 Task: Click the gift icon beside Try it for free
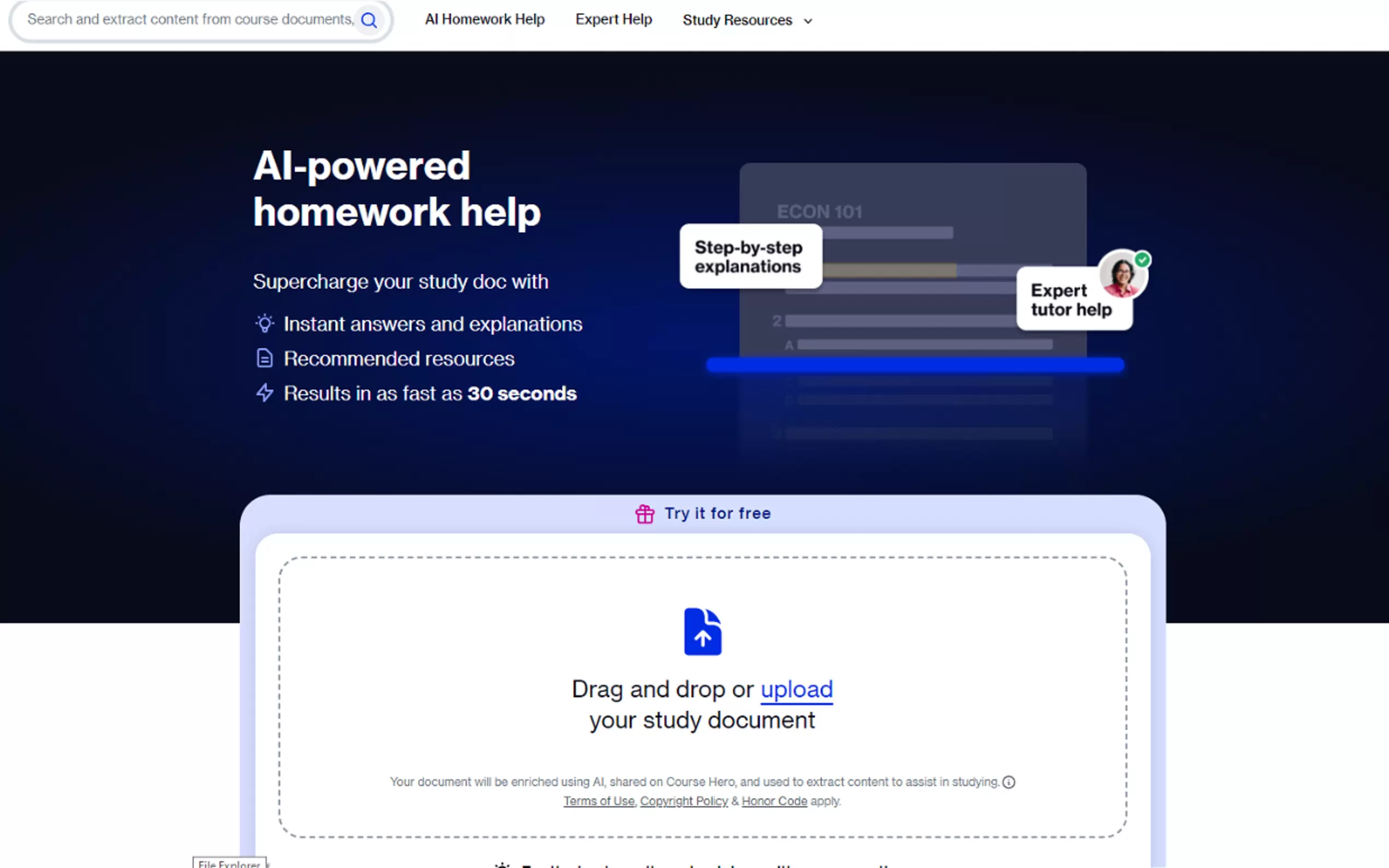(x=644, y=513)
